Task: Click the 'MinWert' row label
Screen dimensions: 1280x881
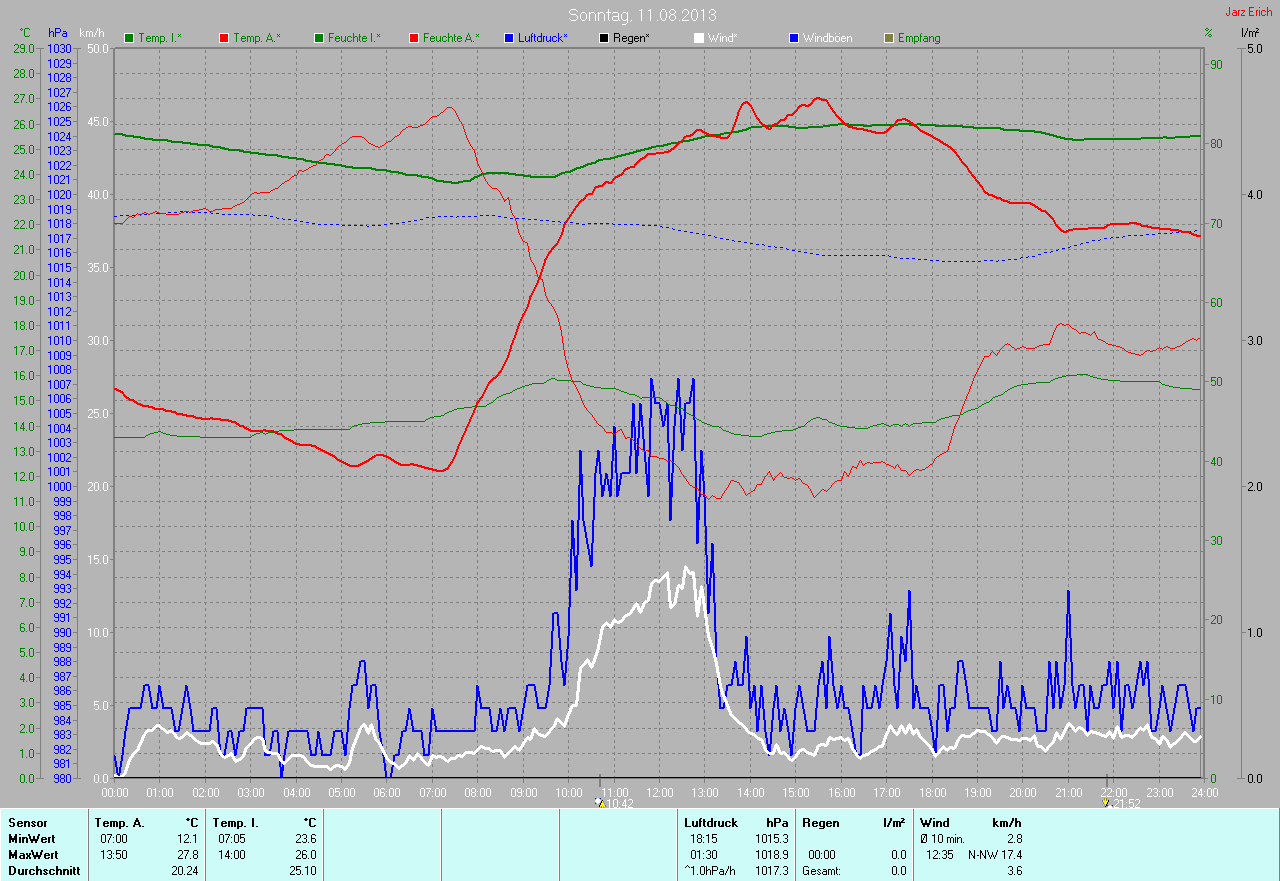Action: tap(32, 839)
